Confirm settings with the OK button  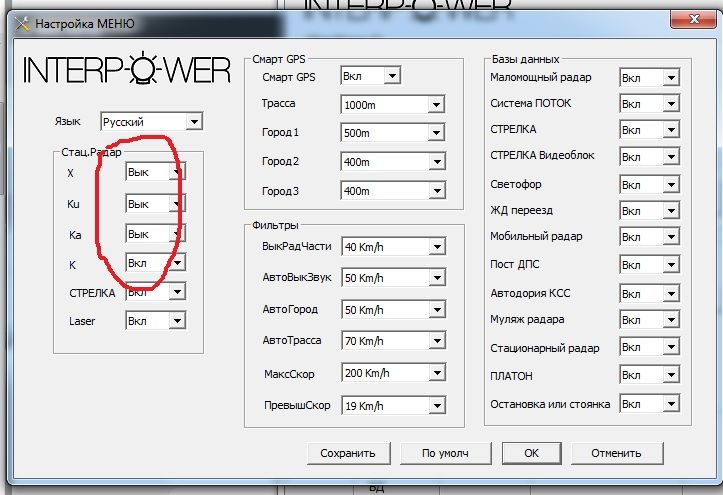coord(531,453)
